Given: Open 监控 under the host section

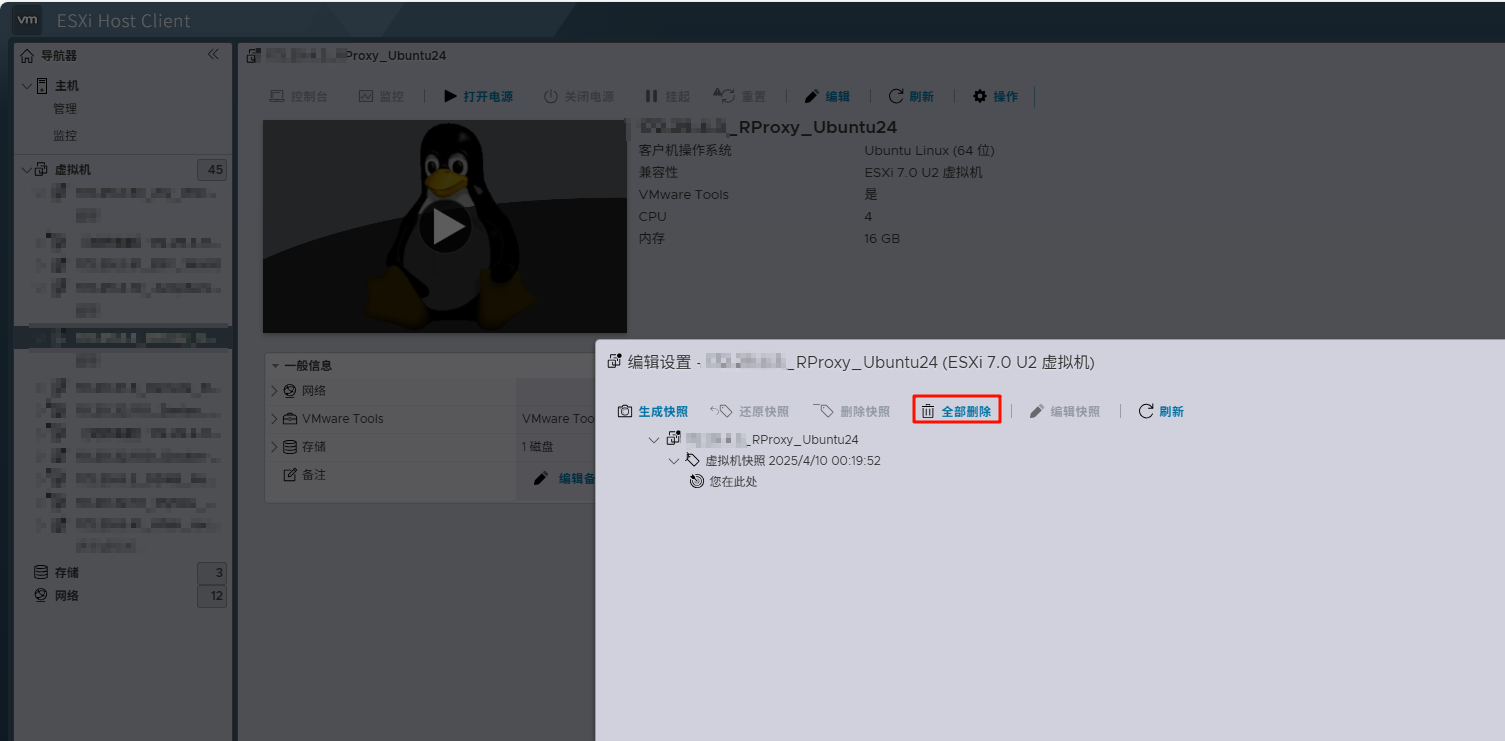Looking at the screenshot, I should coord(65,136).
